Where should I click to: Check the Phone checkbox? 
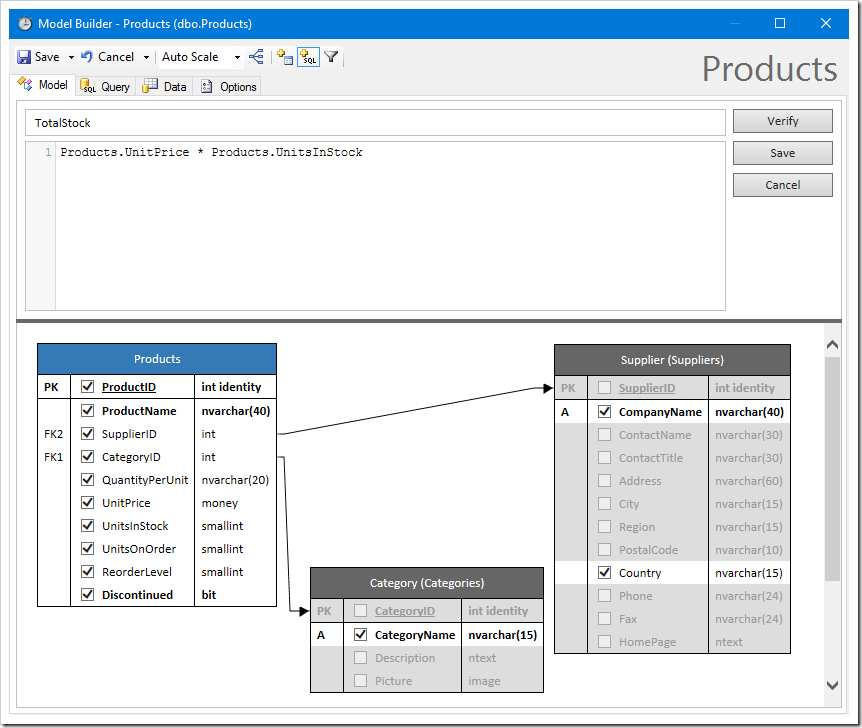coord(604,595)
